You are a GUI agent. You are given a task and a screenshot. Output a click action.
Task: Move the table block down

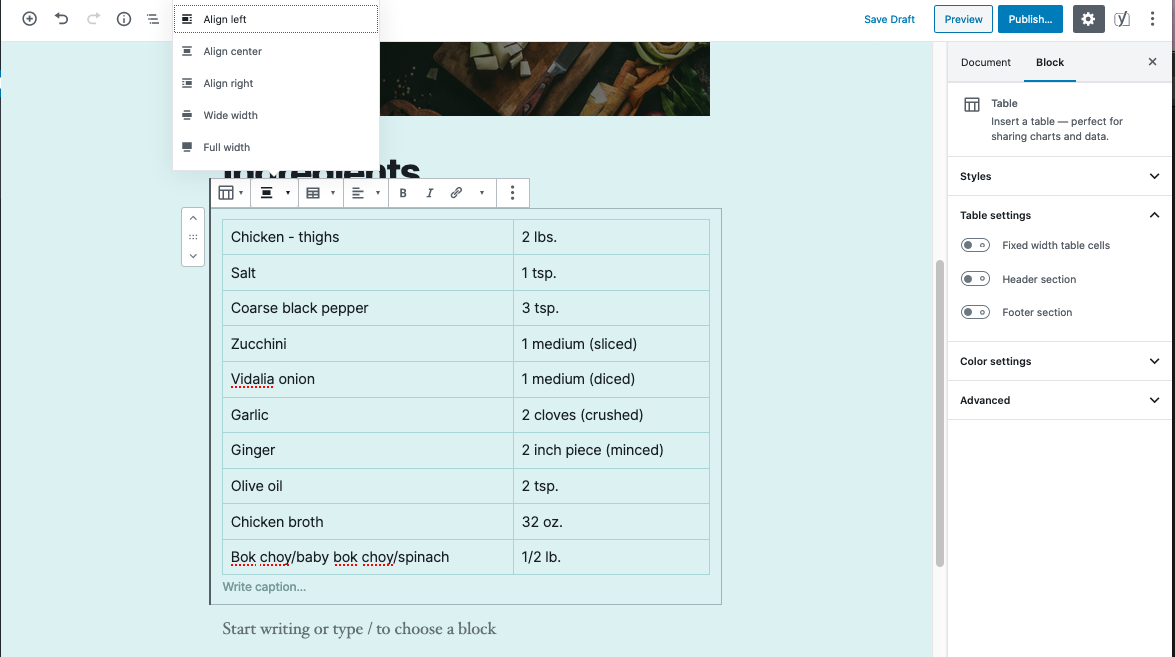[x=193, y=255]
